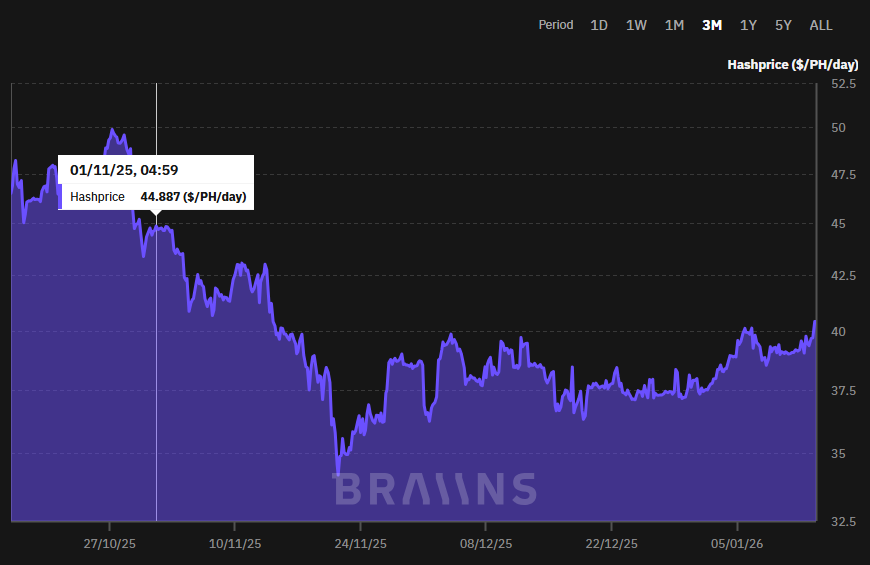Click the active 3M period button
The height and width of the screenshot is (565, 870).
tap(712, 25)
